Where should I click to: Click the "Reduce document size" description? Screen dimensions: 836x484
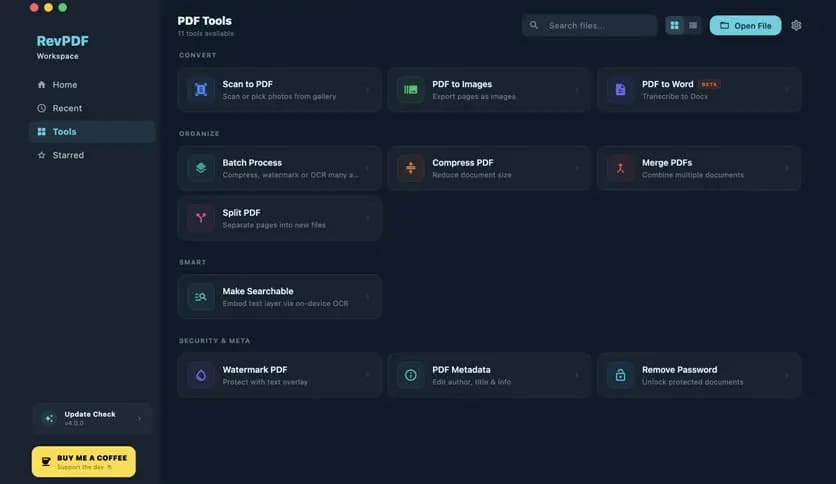click(x=472, y=175)
